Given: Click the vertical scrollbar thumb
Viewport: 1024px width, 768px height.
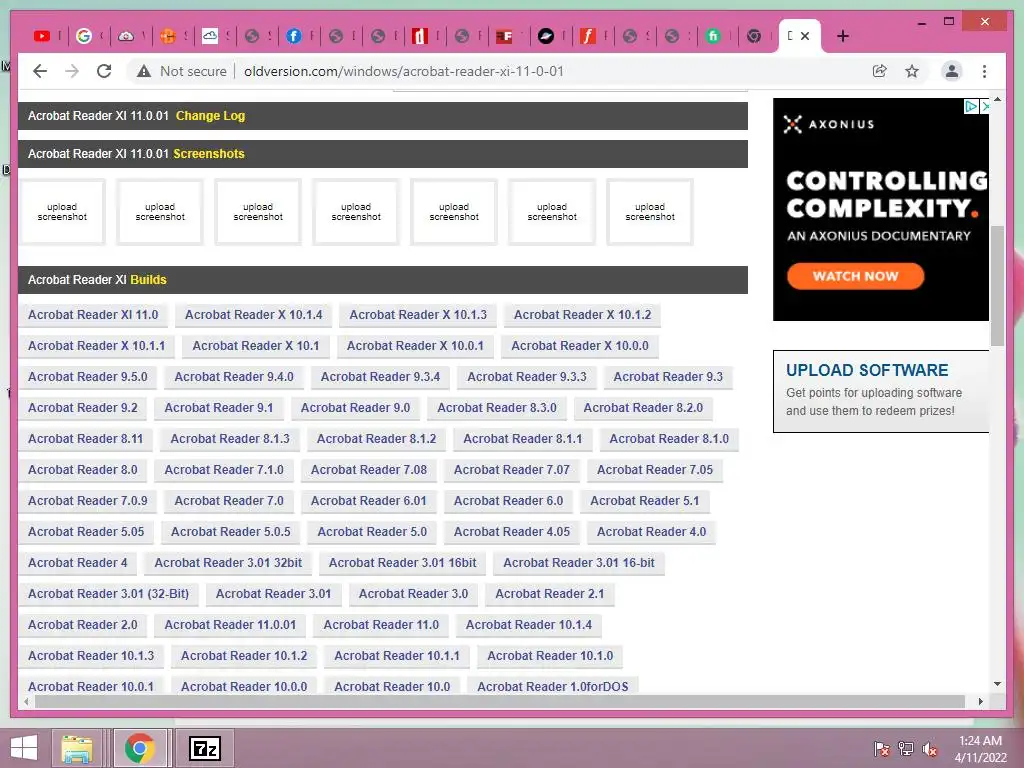Looking at the screenshot, I should pyautogui.click(x=997, y=285).
